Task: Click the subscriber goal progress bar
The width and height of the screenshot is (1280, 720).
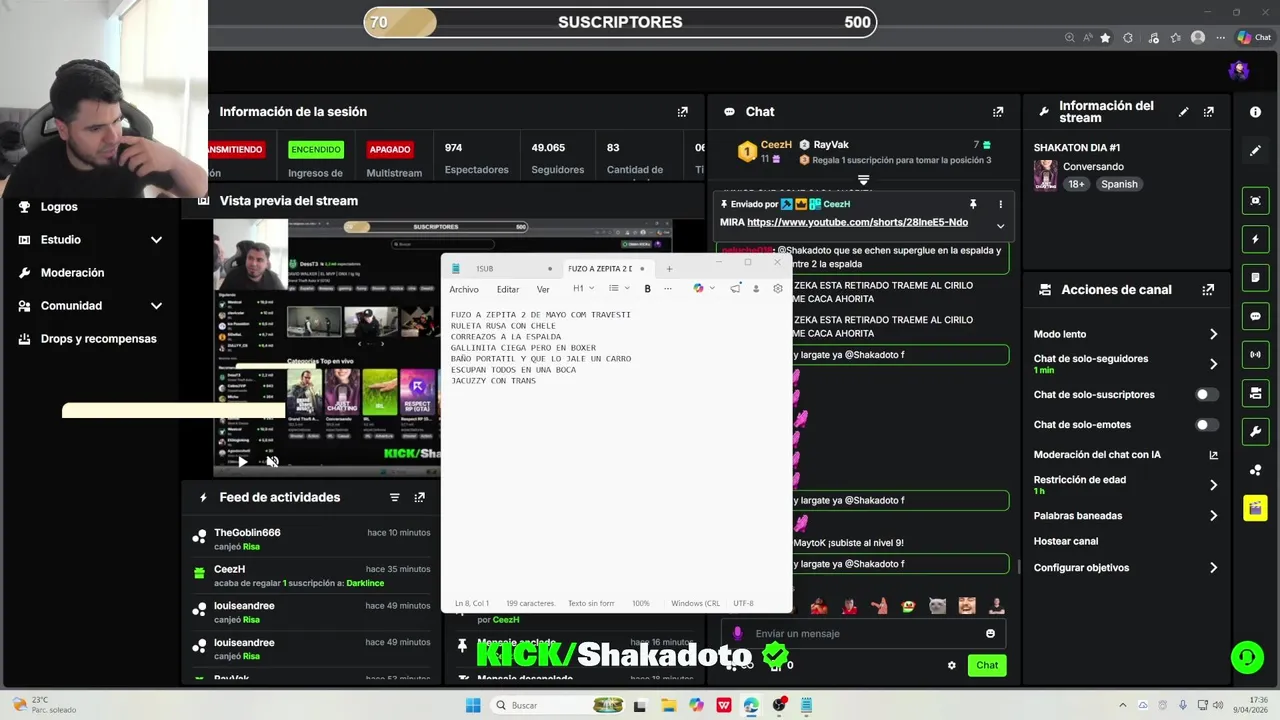Action: click(x=620, y=22)
